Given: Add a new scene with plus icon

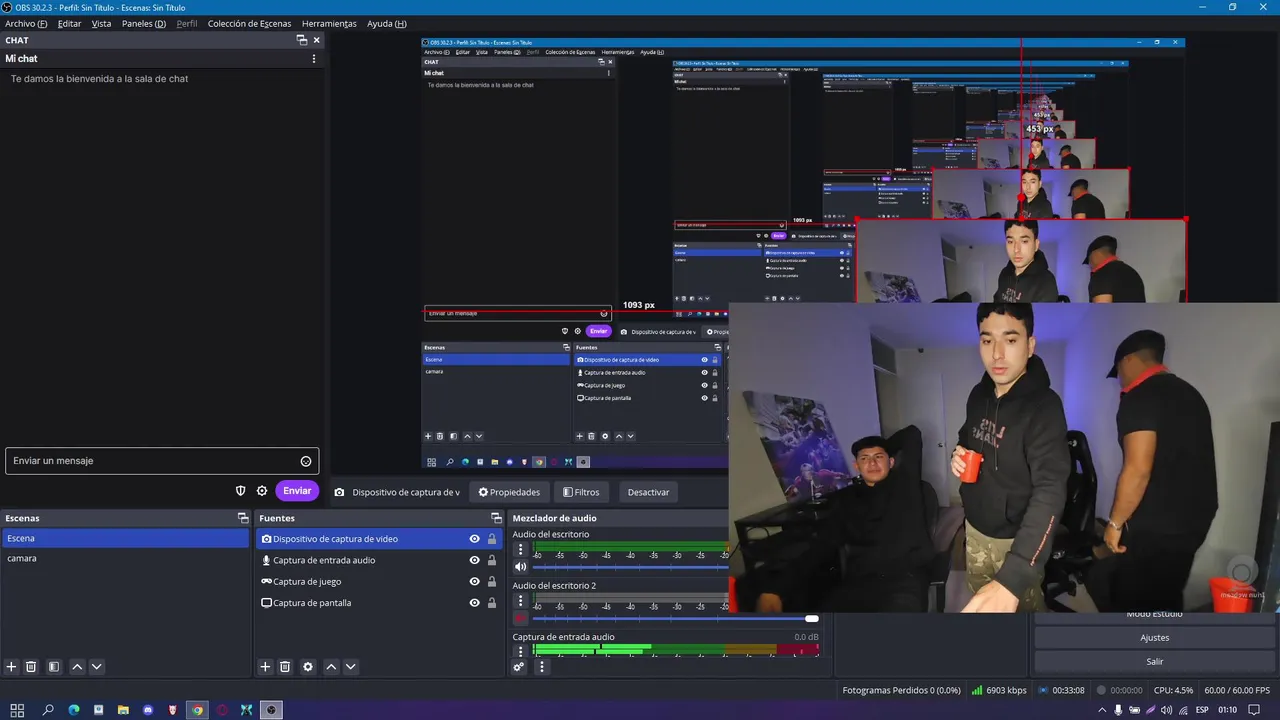Looking at the screenshot, I should (x=12, y=667).
